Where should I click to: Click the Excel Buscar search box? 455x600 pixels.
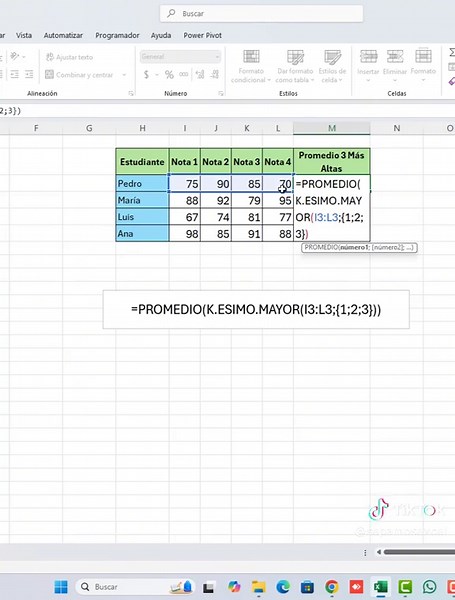261,14
